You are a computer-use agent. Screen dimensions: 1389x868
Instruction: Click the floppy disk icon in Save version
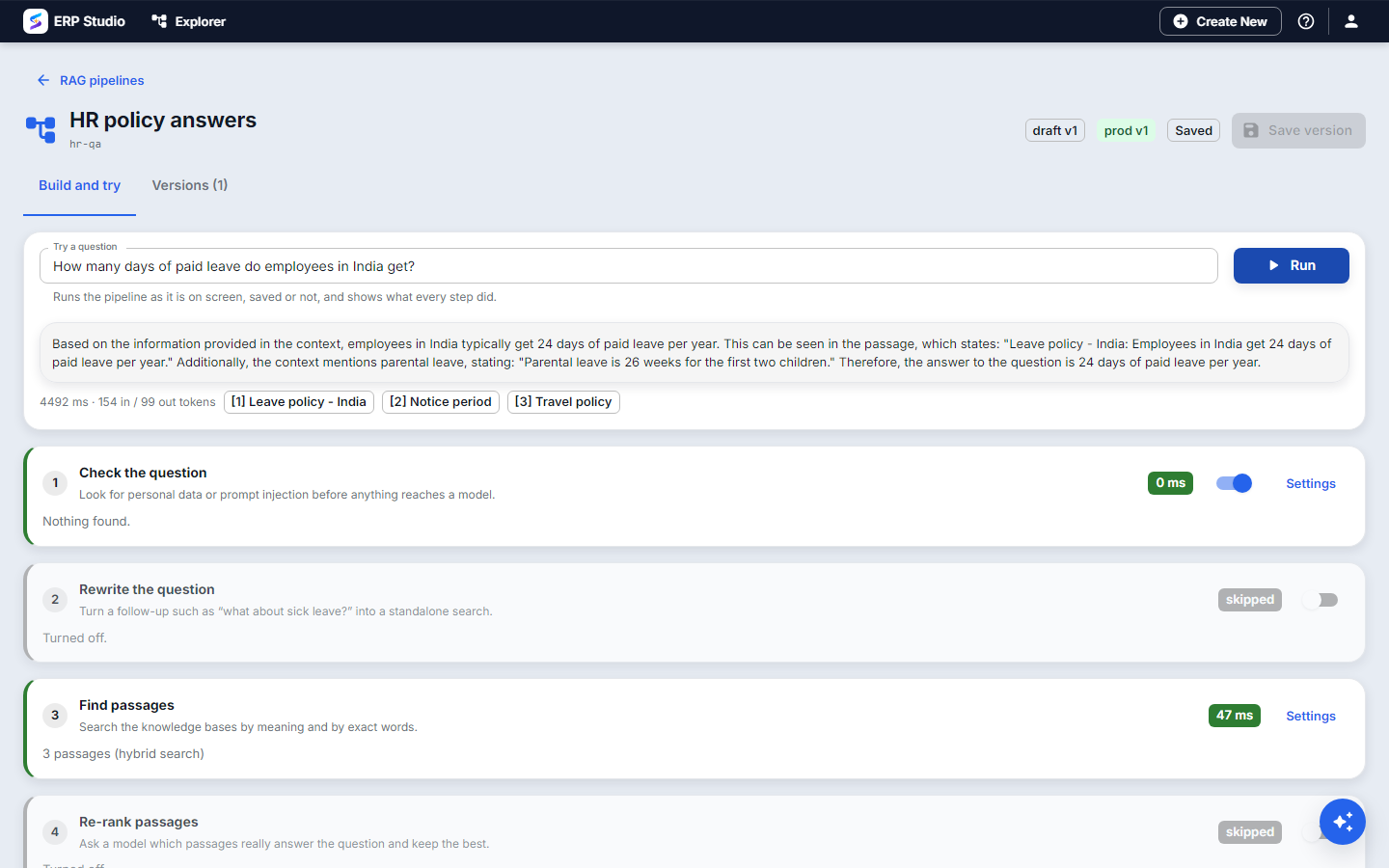click(x=1251, y=130)
